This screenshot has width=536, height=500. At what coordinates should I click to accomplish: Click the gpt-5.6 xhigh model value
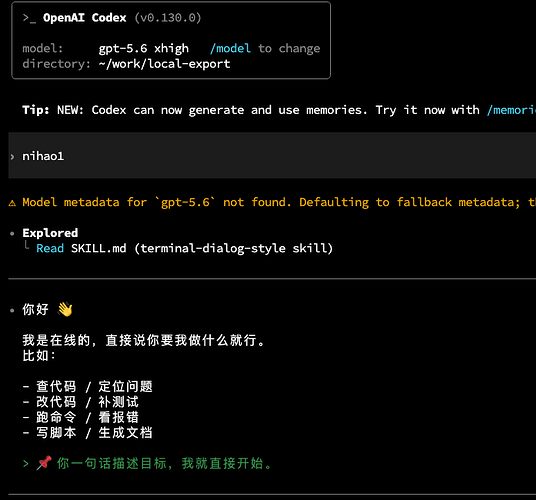coord(144,49)
